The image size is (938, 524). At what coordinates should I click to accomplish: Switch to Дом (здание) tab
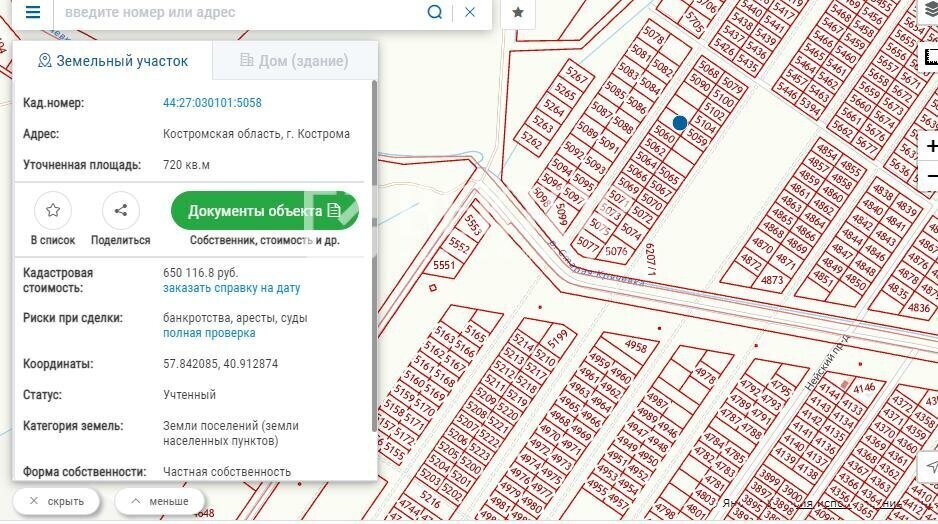pyautogui.click(x=294, y=60)
